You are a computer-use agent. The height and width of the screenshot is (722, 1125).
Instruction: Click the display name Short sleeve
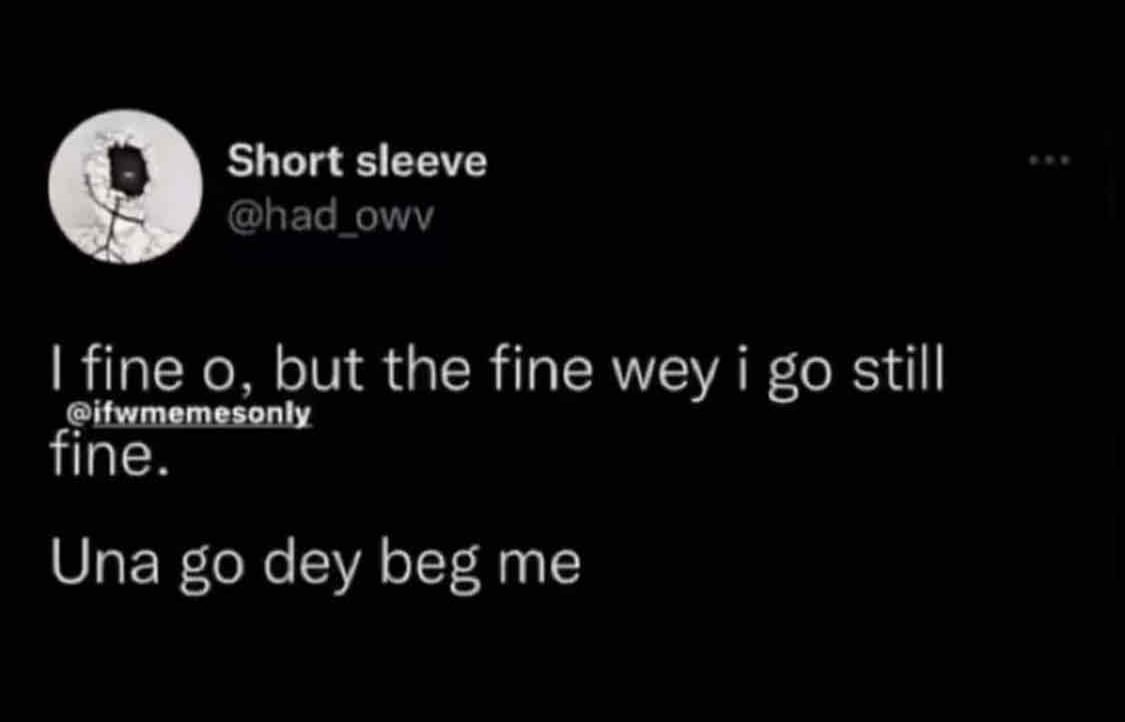tap(357, 161)
